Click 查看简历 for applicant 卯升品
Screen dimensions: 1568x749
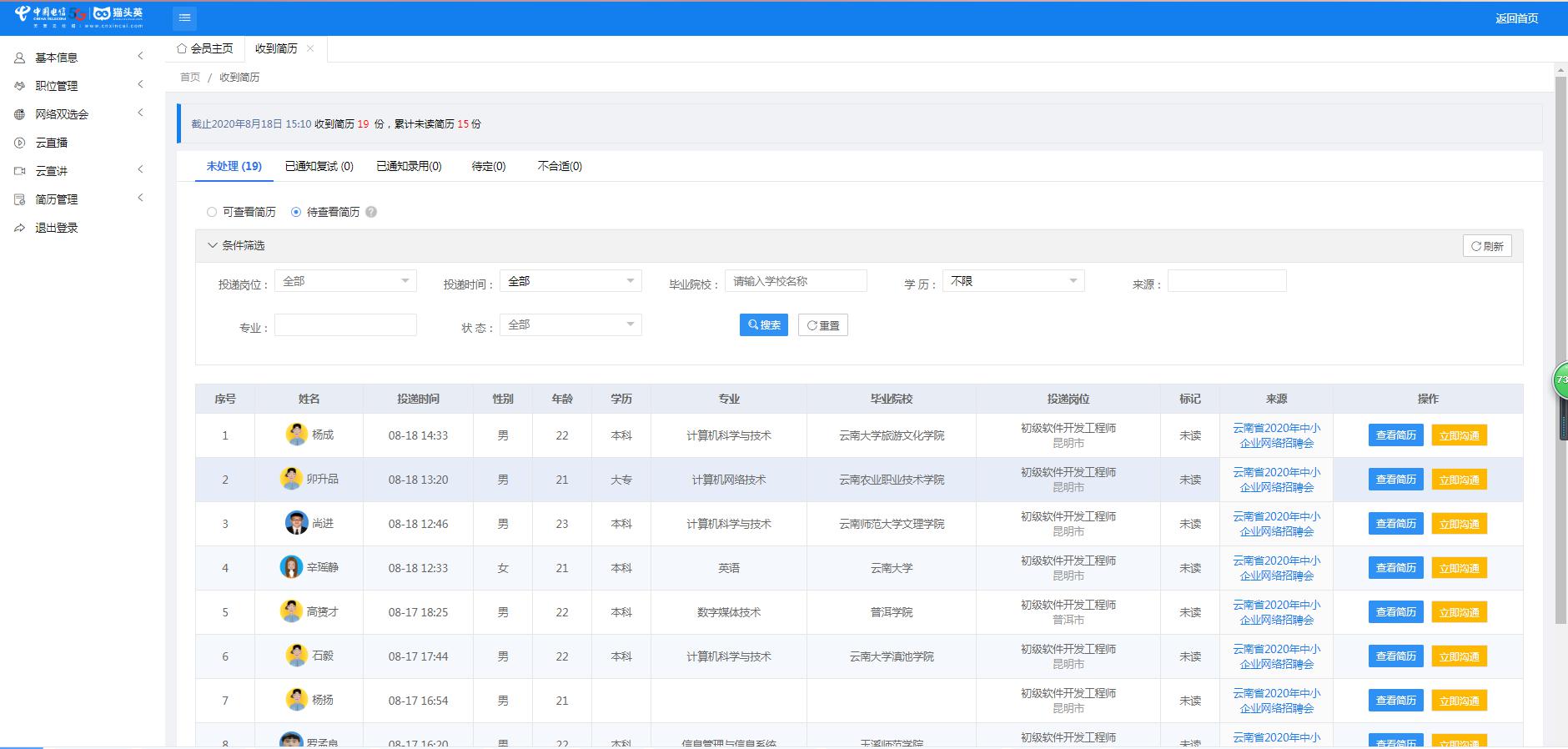click(x=1395, y=480)
